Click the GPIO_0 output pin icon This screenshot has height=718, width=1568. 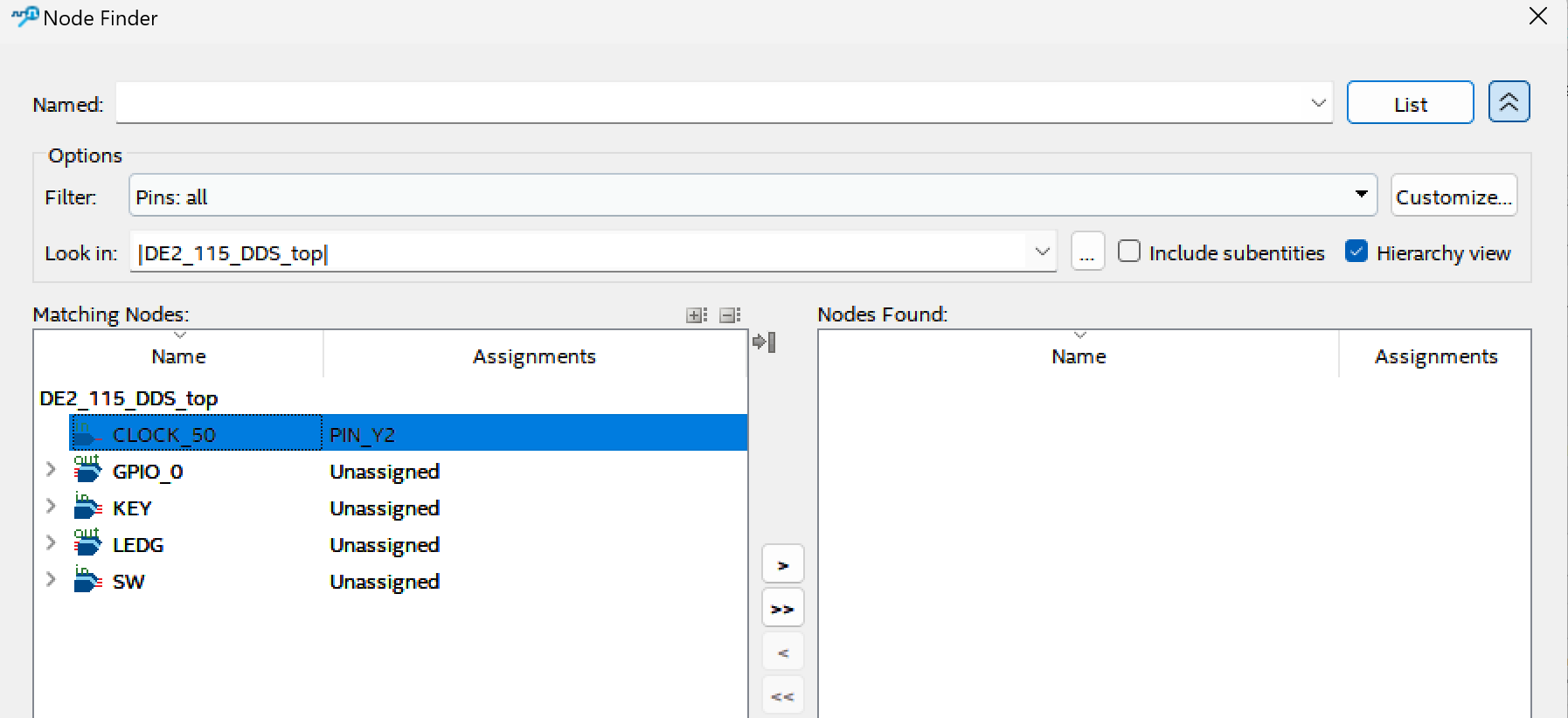click(x=87, y=470)
